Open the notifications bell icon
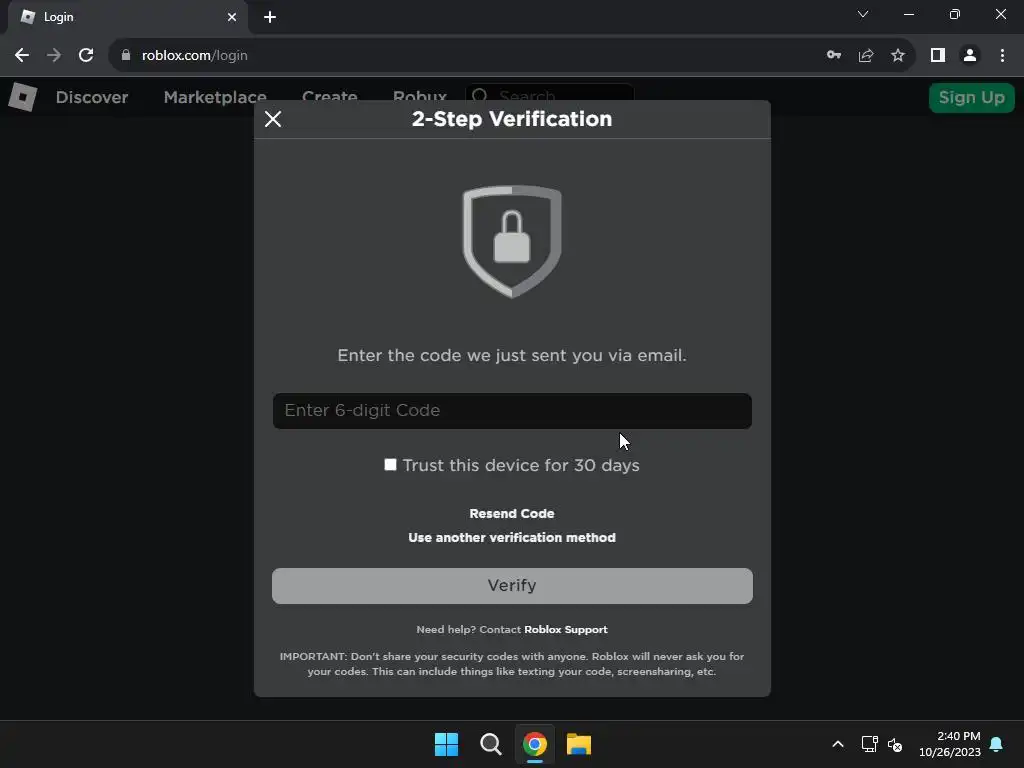Viewport: 1024px width, 768px height. (x=996, y=744)
